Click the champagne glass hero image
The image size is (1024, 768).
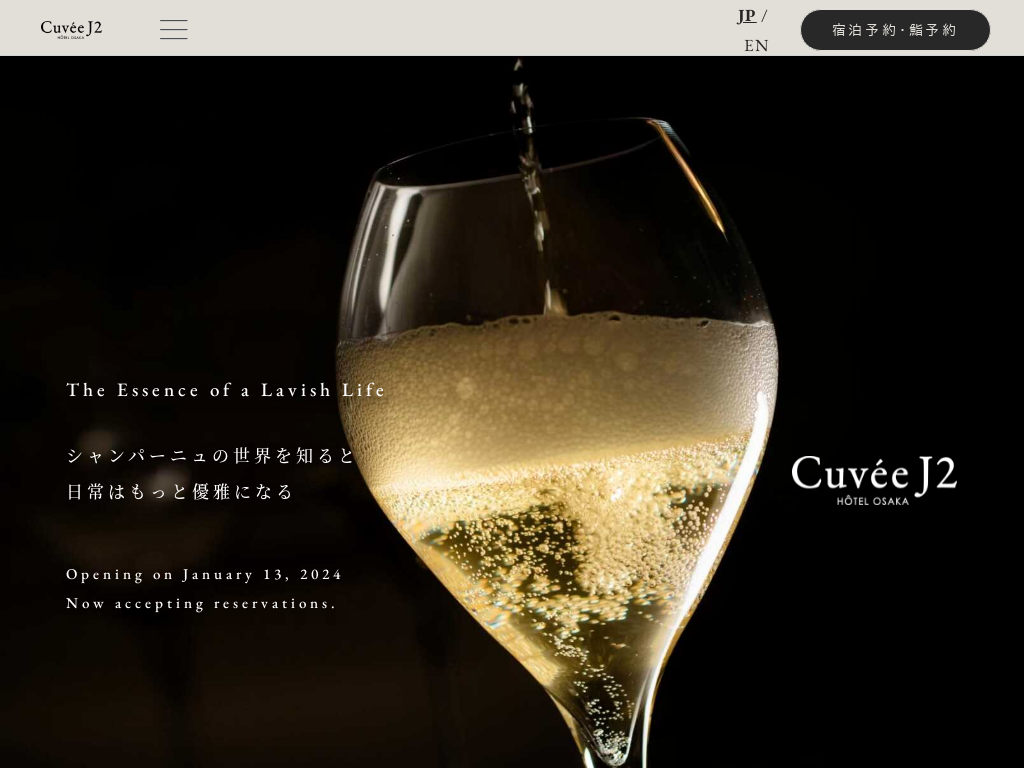tap(512, 411)
